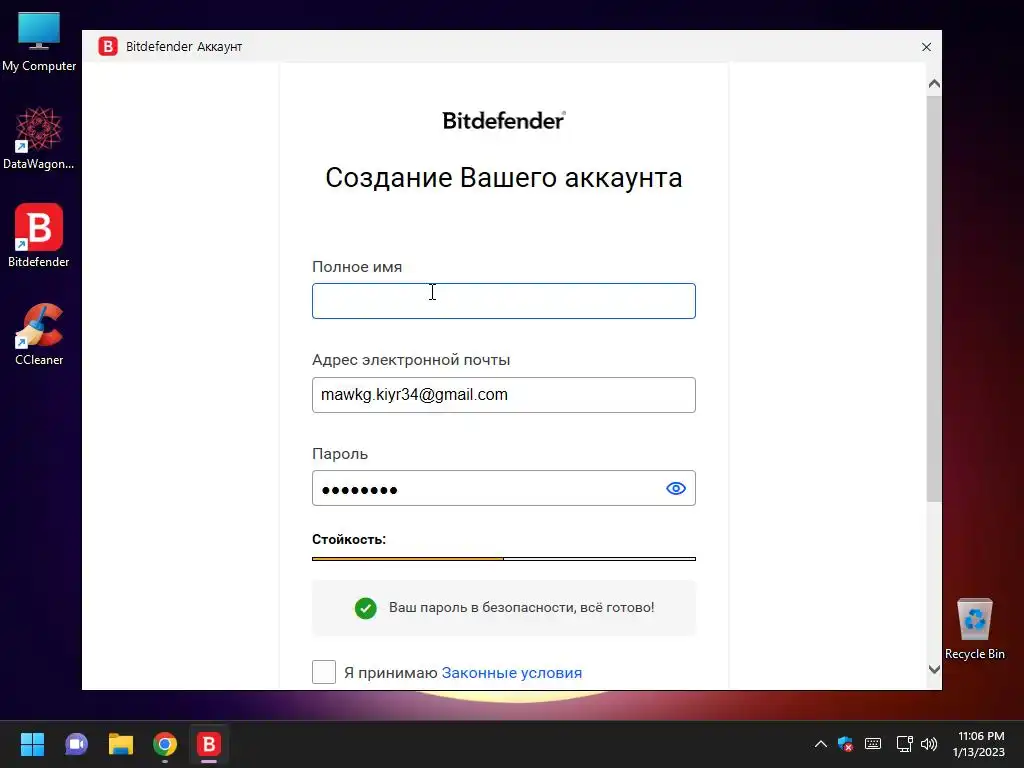Click the 'Пароль' password field
Image resolution: width=1024 pixels, height=768 pixels.
504,488
